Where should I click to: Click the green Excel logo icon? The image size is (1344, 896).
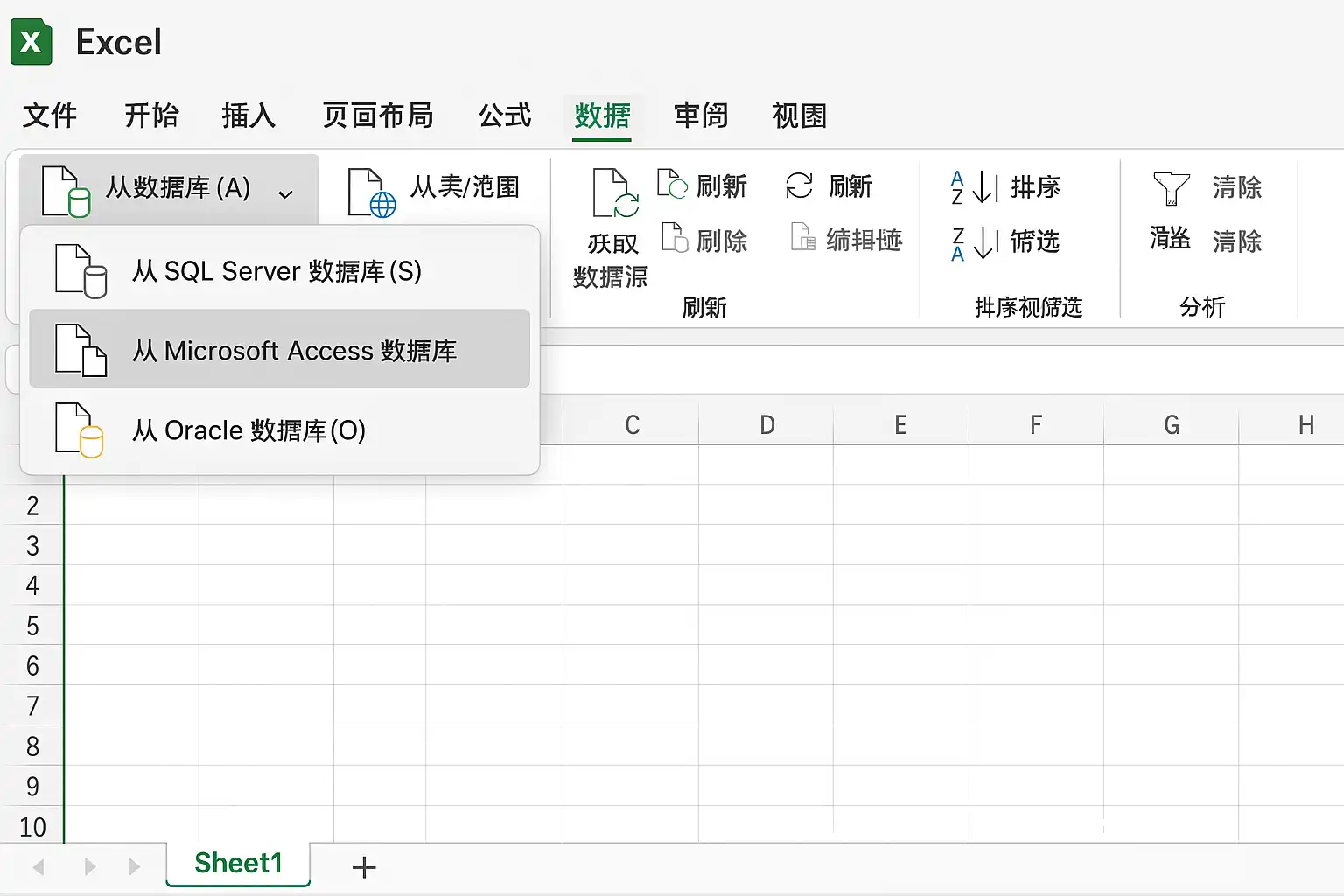[31, 42]
